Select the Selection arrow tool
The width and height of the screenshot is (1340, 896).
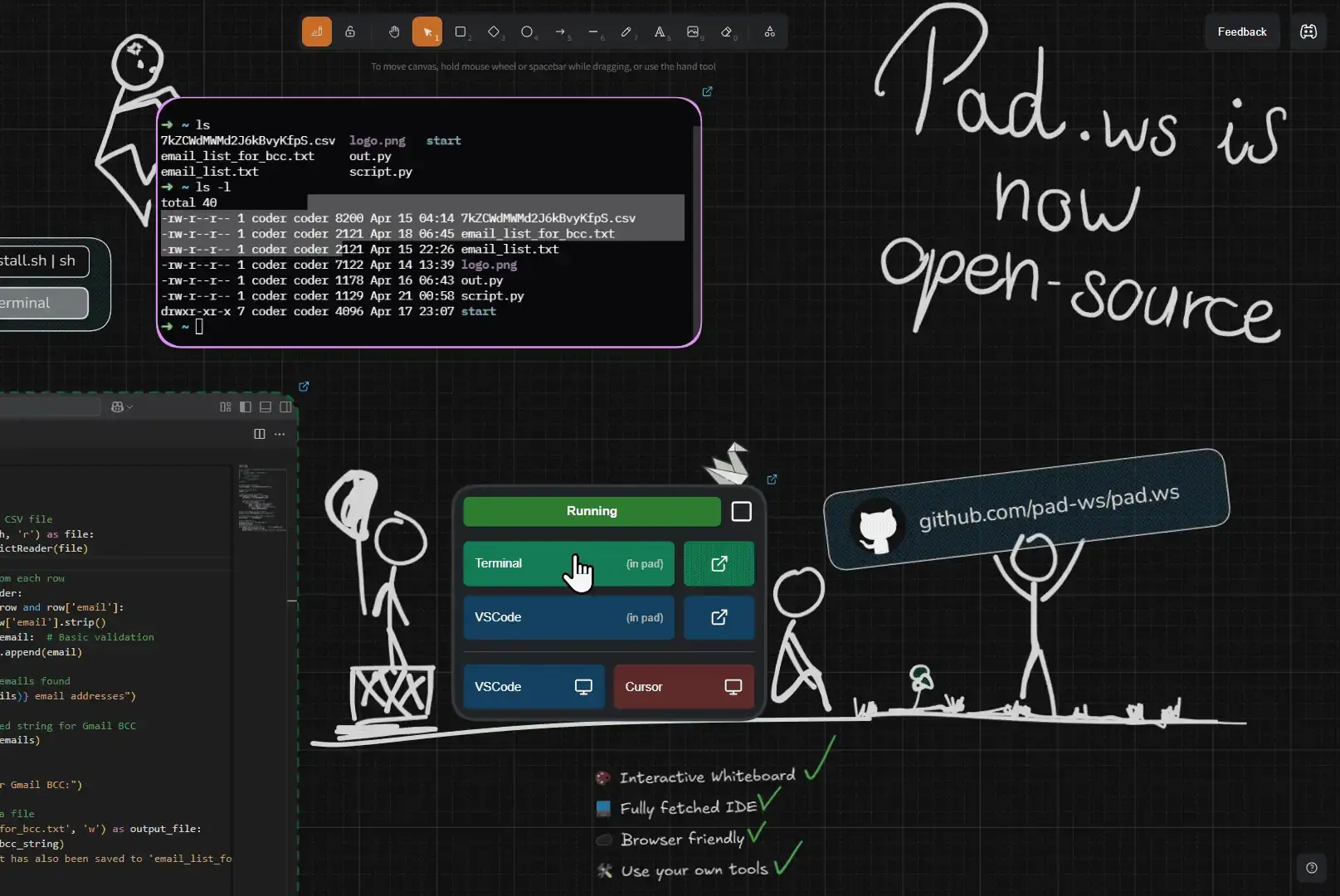coord(427,32)
